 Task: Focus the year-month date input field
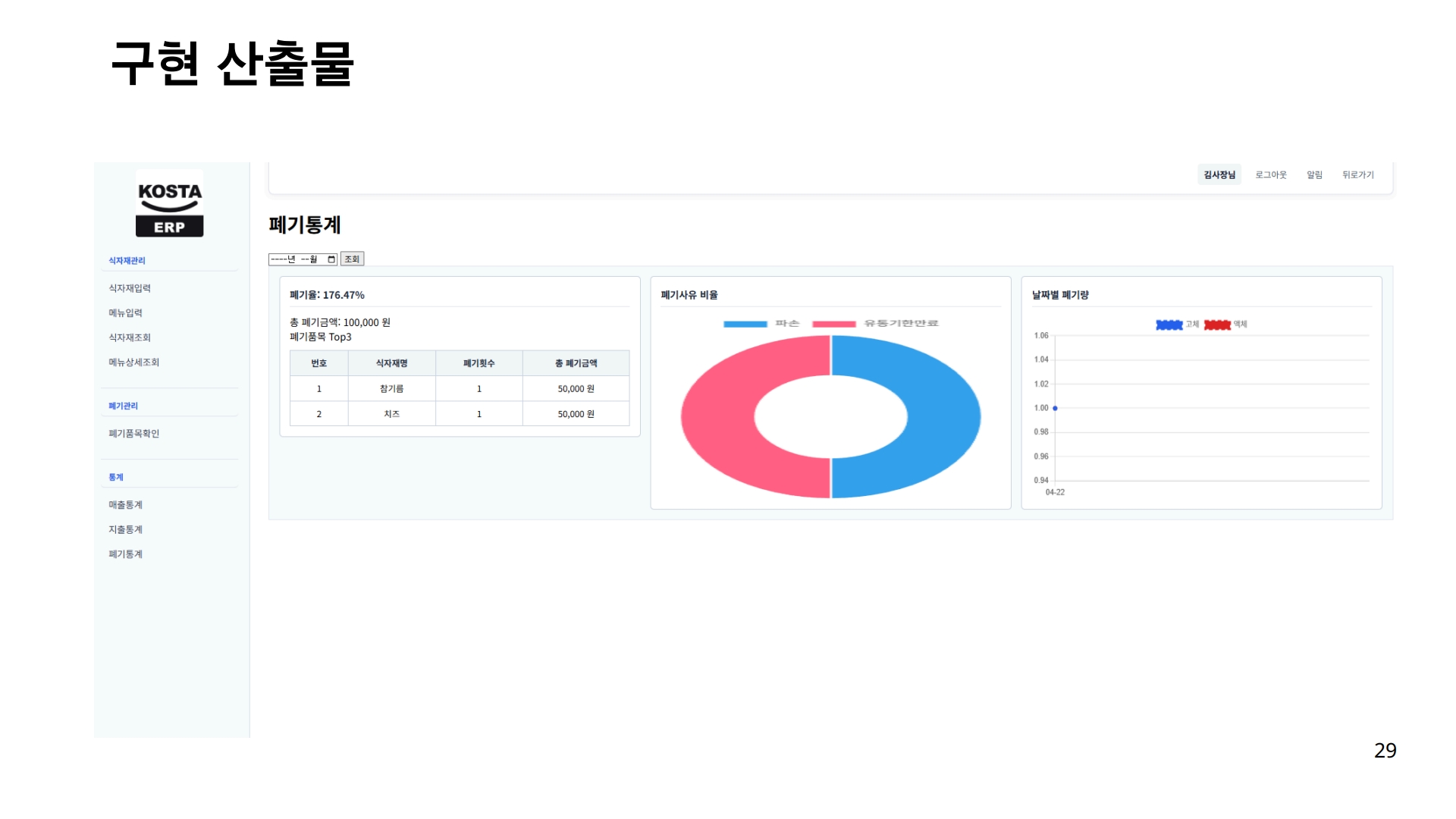(x=303, y=259)
